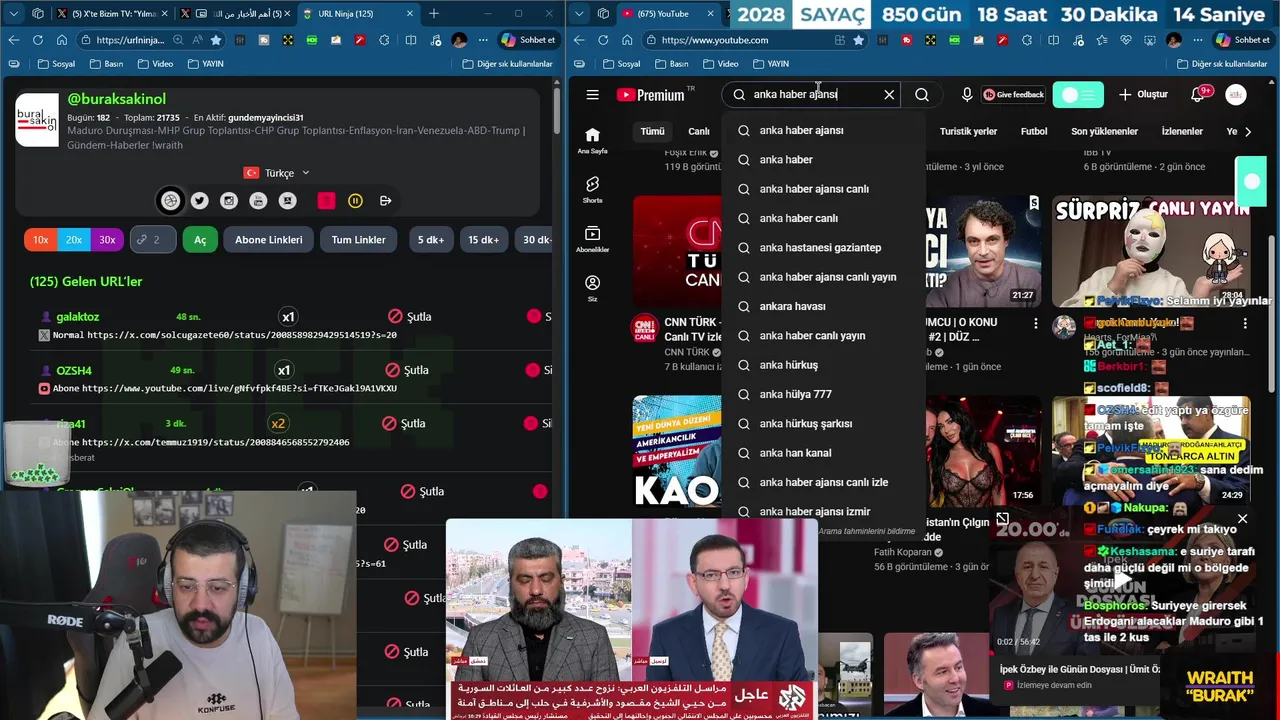The image size is (1280, 720).
Task: Select the Futbol category chip
Action: [1034, 131]
